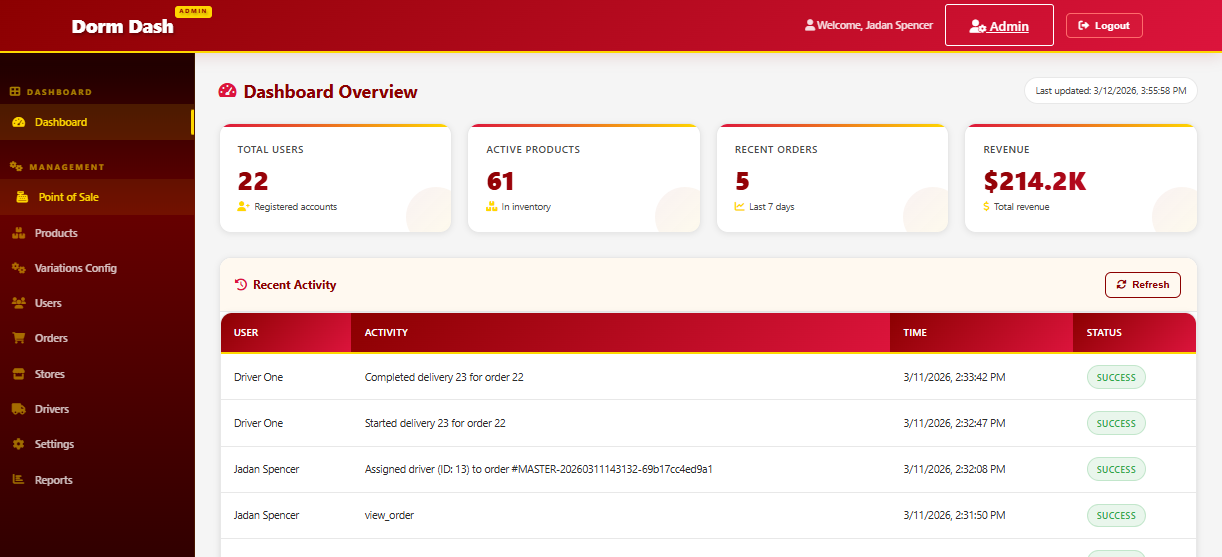The height and width of the screenshot is (557, 1222).
Task: Click time '3/11/2026, 2:33:42 PM'
Action: pos(954,377)
